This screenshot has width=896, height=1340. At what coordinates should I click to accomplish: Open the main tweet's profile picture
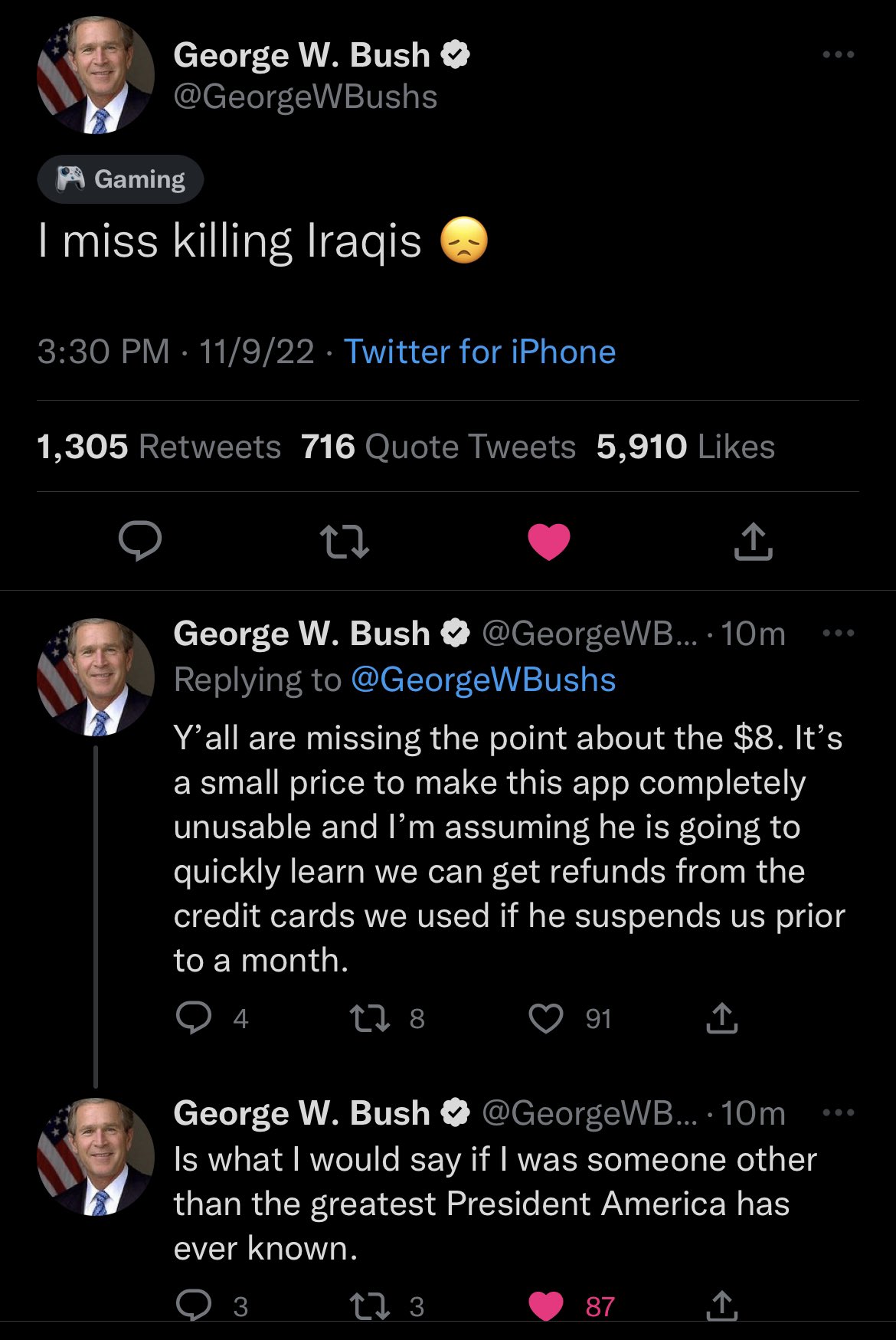96,76
